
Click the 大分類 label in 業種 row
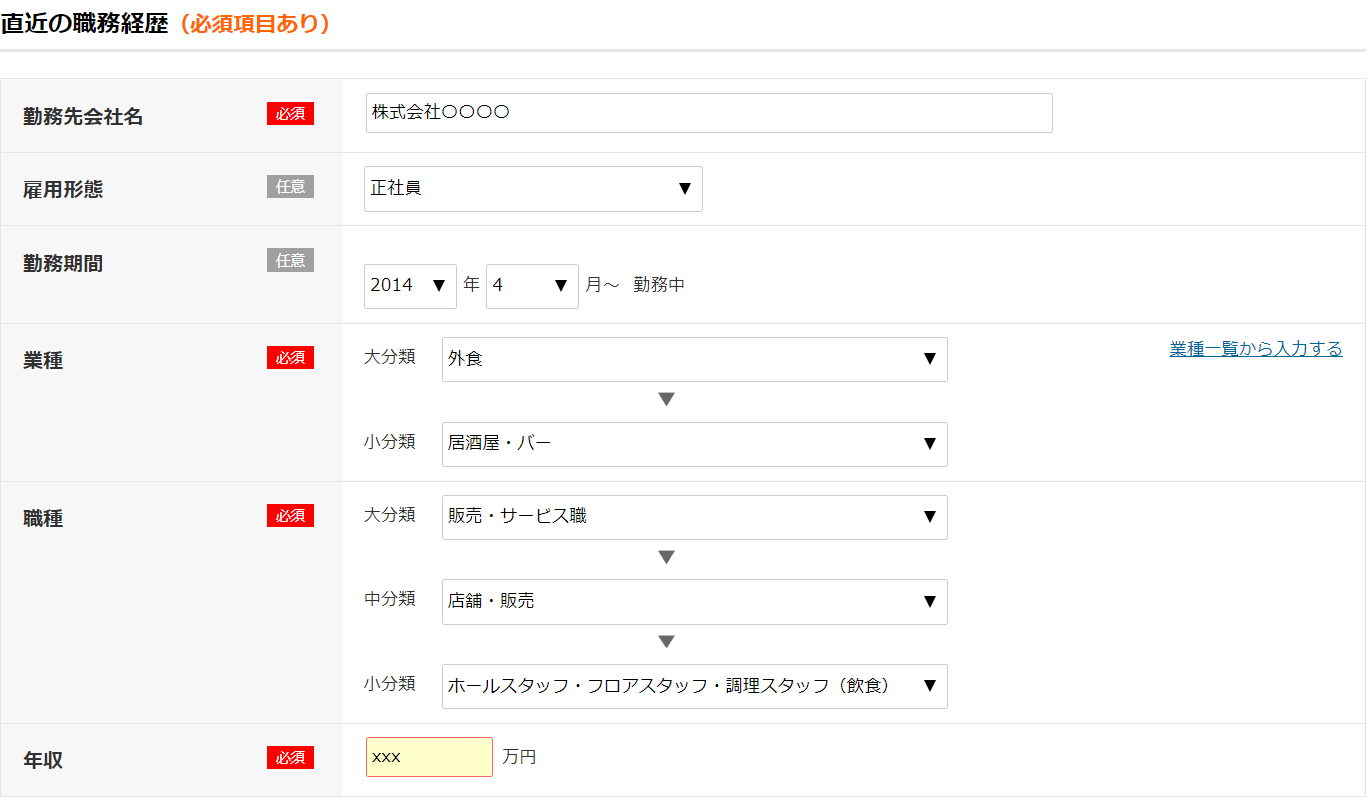coord(390,357)
